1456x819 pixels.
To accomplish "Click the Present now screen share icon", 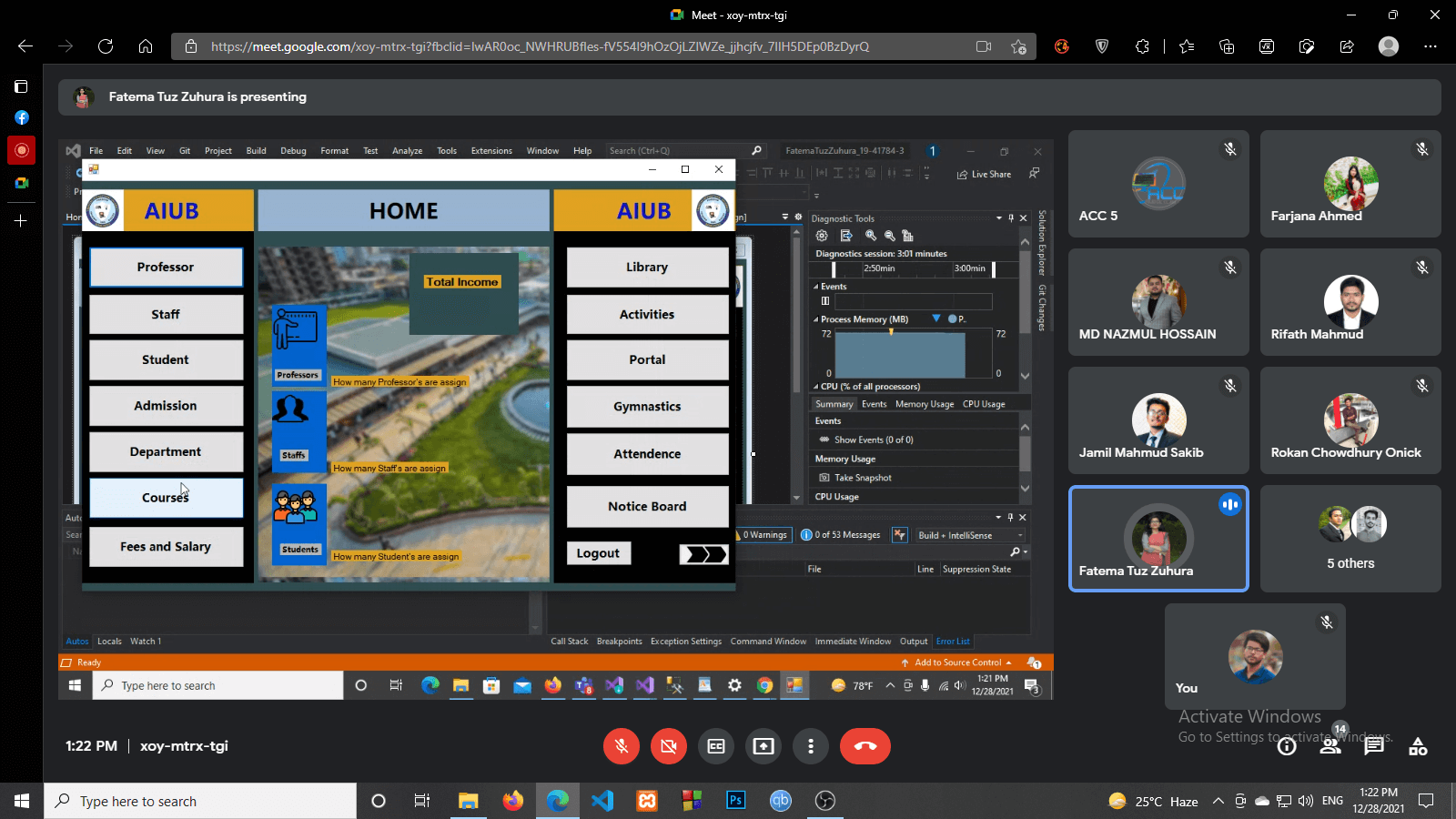I will click(763, 746).
